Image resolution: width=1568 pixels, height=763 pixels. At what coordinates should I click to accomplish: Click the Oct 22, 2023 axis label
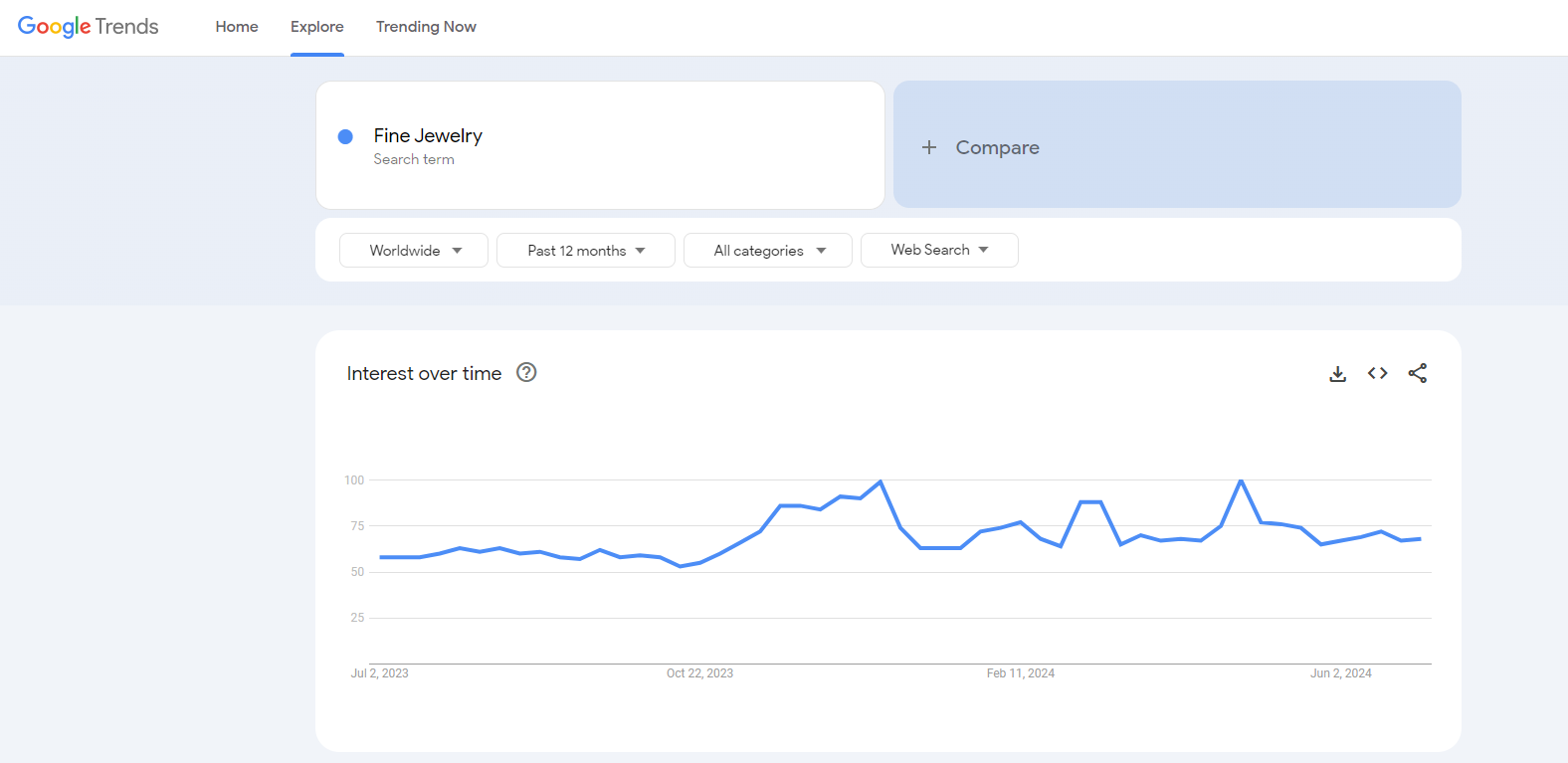[699, 673]
